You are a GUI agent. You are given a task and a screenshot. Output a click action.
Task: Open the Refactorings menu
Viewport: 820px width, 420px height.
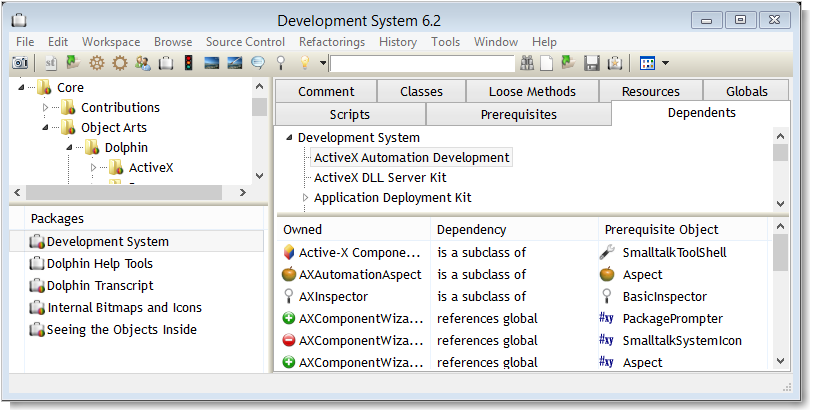(332, 42)
